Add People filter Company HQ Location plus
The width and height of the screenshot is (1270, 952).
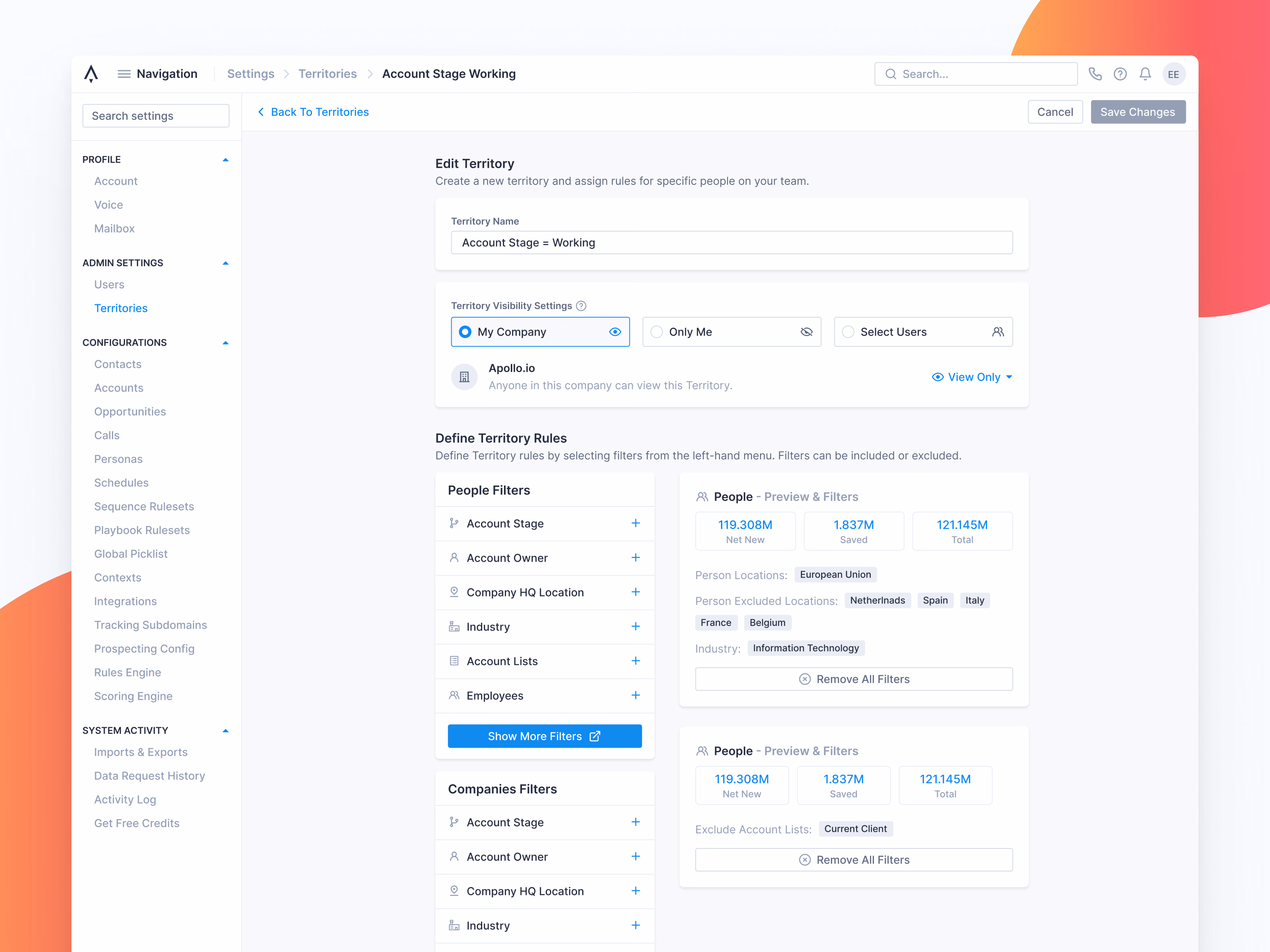(635, 592)
